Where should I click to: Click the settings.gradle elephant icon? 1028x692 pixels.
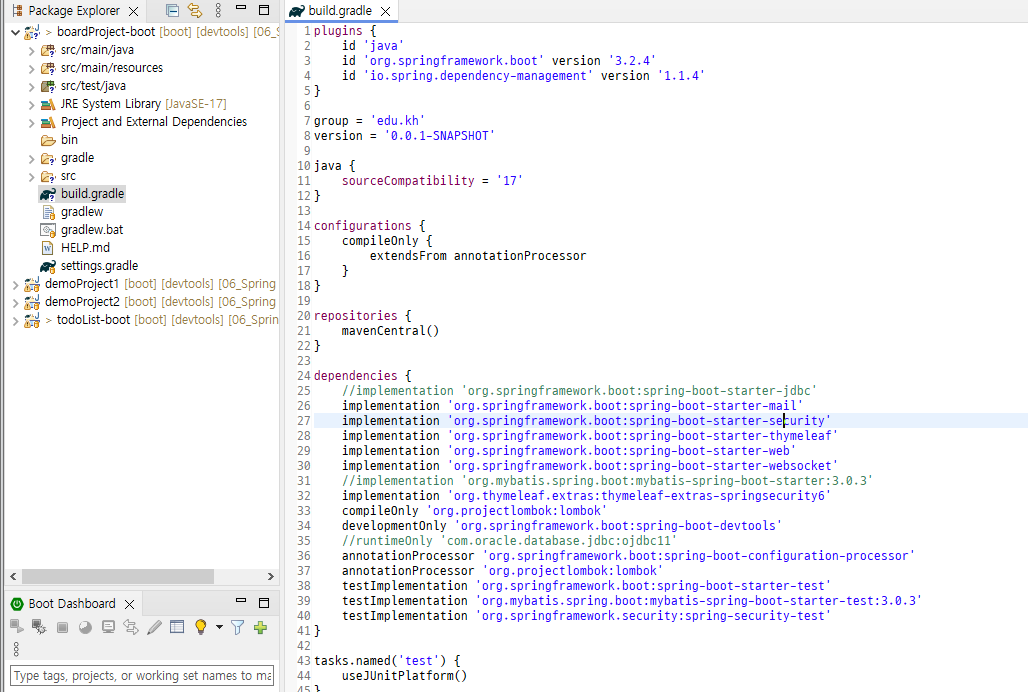coord(48,266)
